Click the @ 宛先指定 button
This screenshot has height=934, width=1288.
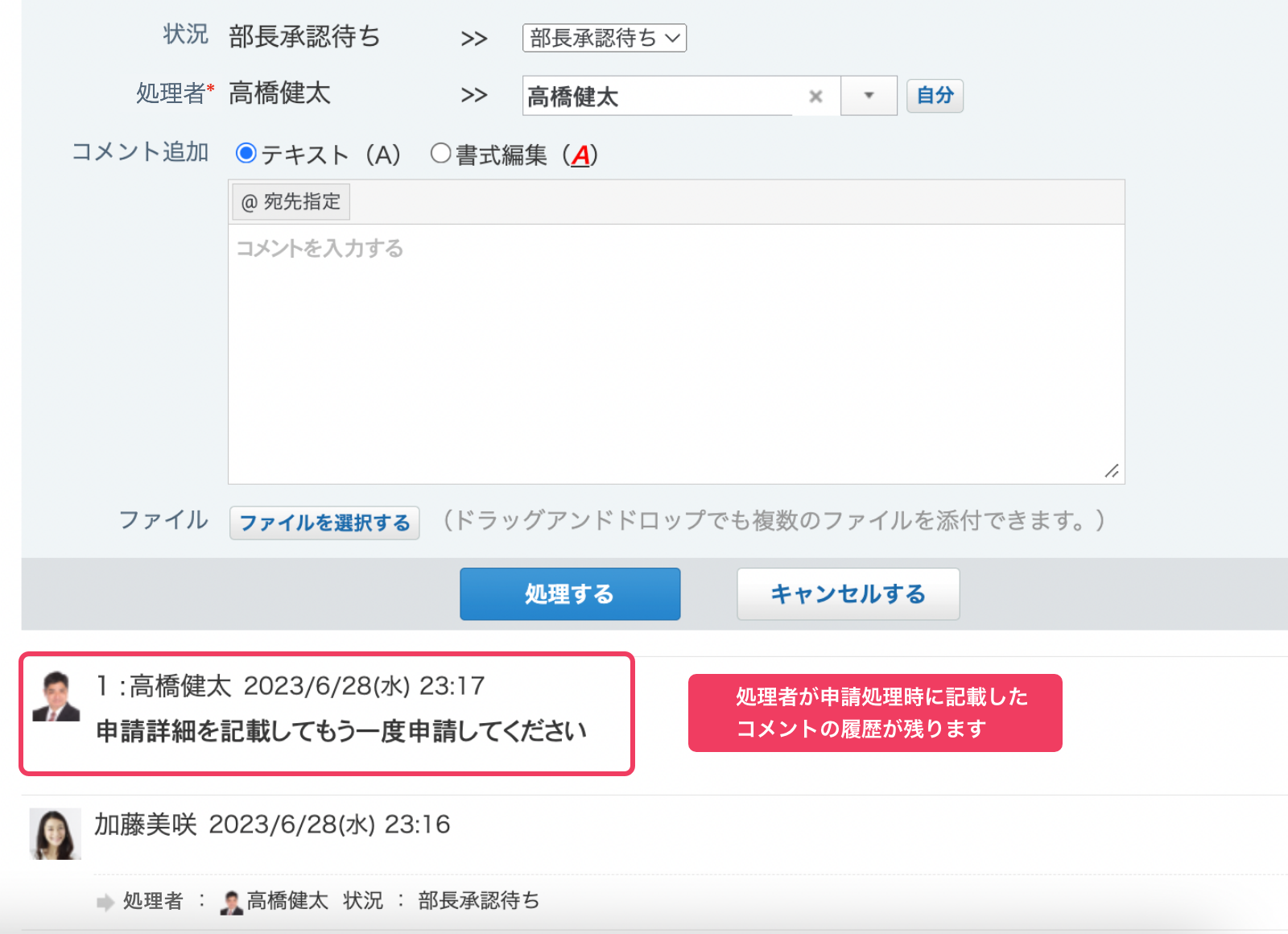point(291,202)
